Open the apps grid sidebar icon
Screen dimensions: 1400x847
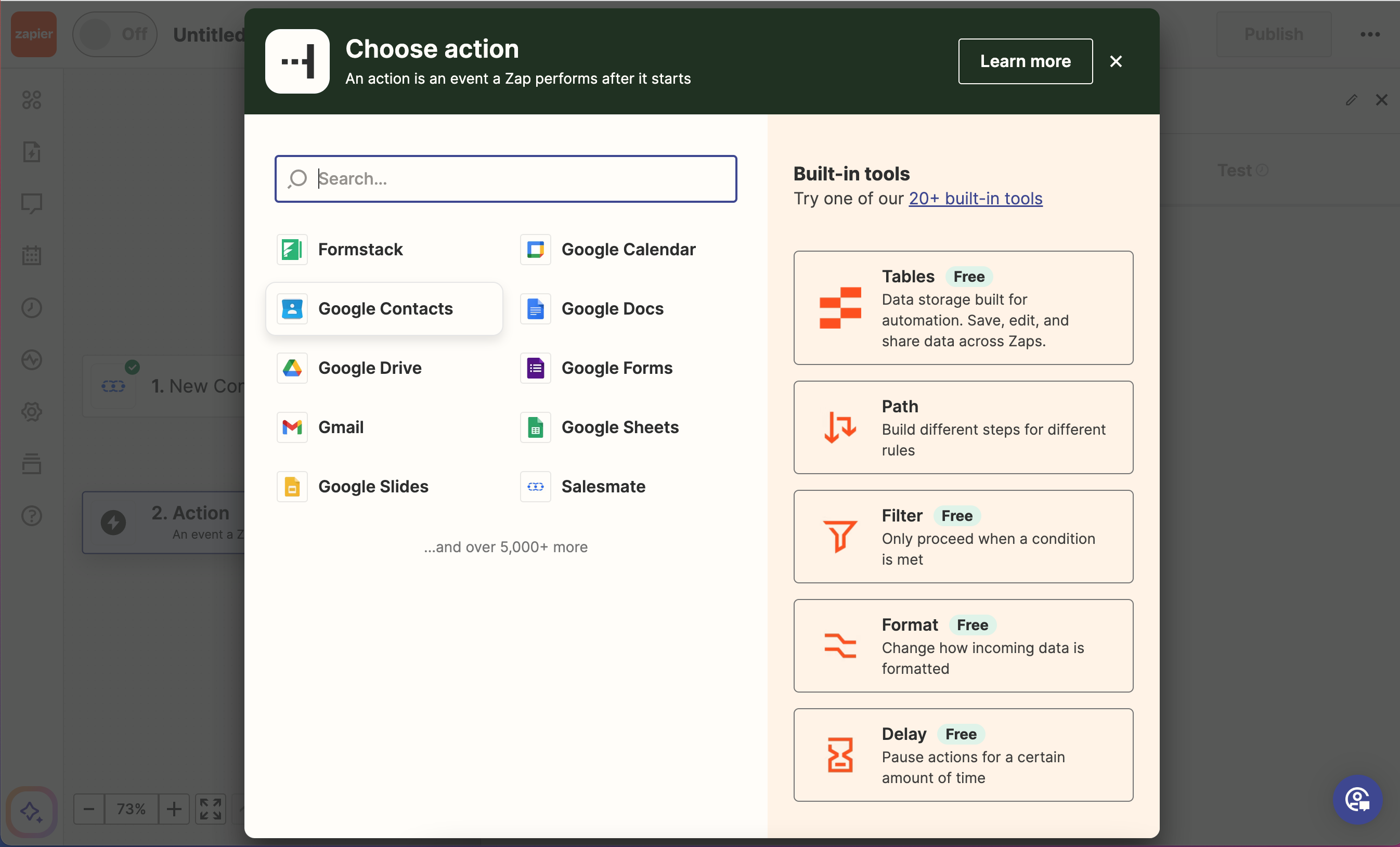[x=32, y=100]
